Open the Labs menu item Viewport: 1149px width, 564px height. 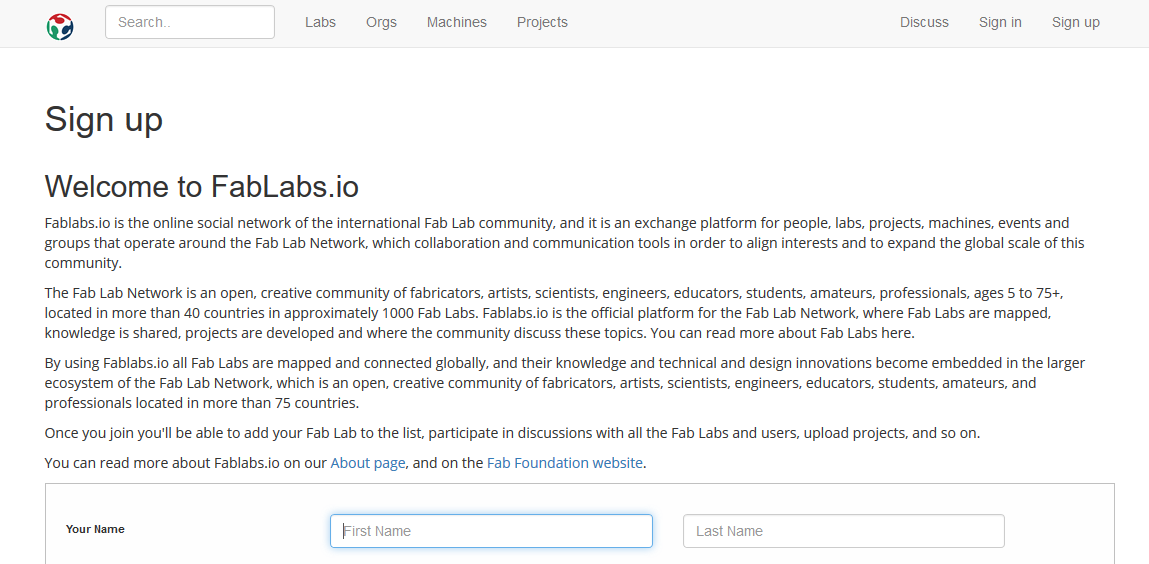pyautogui.click(x=320, y=22)
